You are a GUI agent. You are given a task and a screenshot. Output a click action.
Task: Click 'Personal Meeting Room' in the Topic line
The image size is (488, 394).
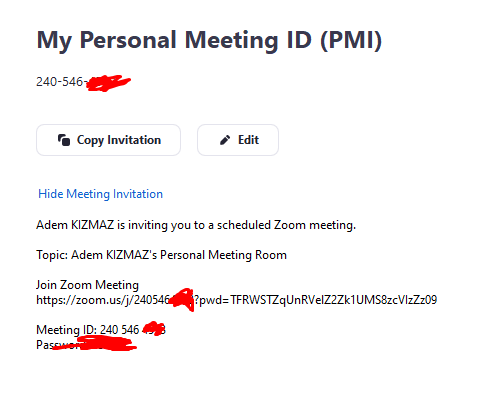[x=223, y=255]
